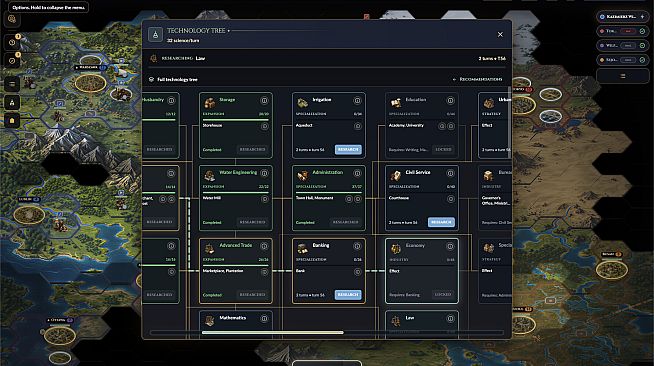Show info for the Administration technology

click(357, 173)
